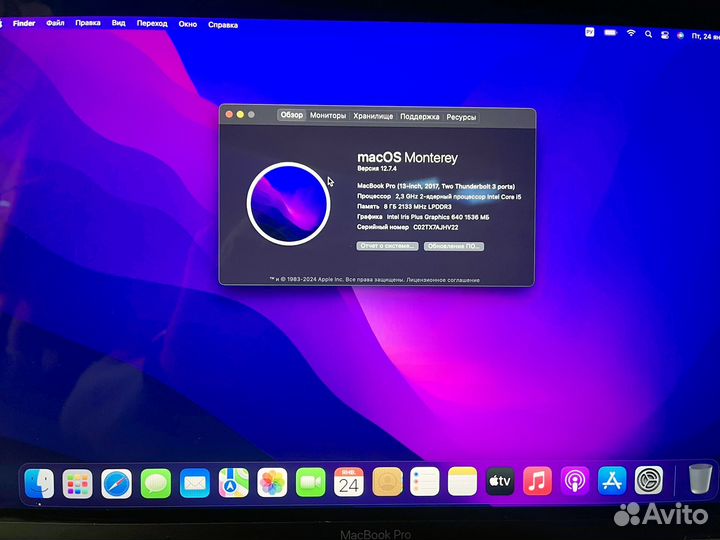This screenshot has width=720, height=540.
Task: Click the Wi-Fi status icon
Action: (x=631, y=33)
